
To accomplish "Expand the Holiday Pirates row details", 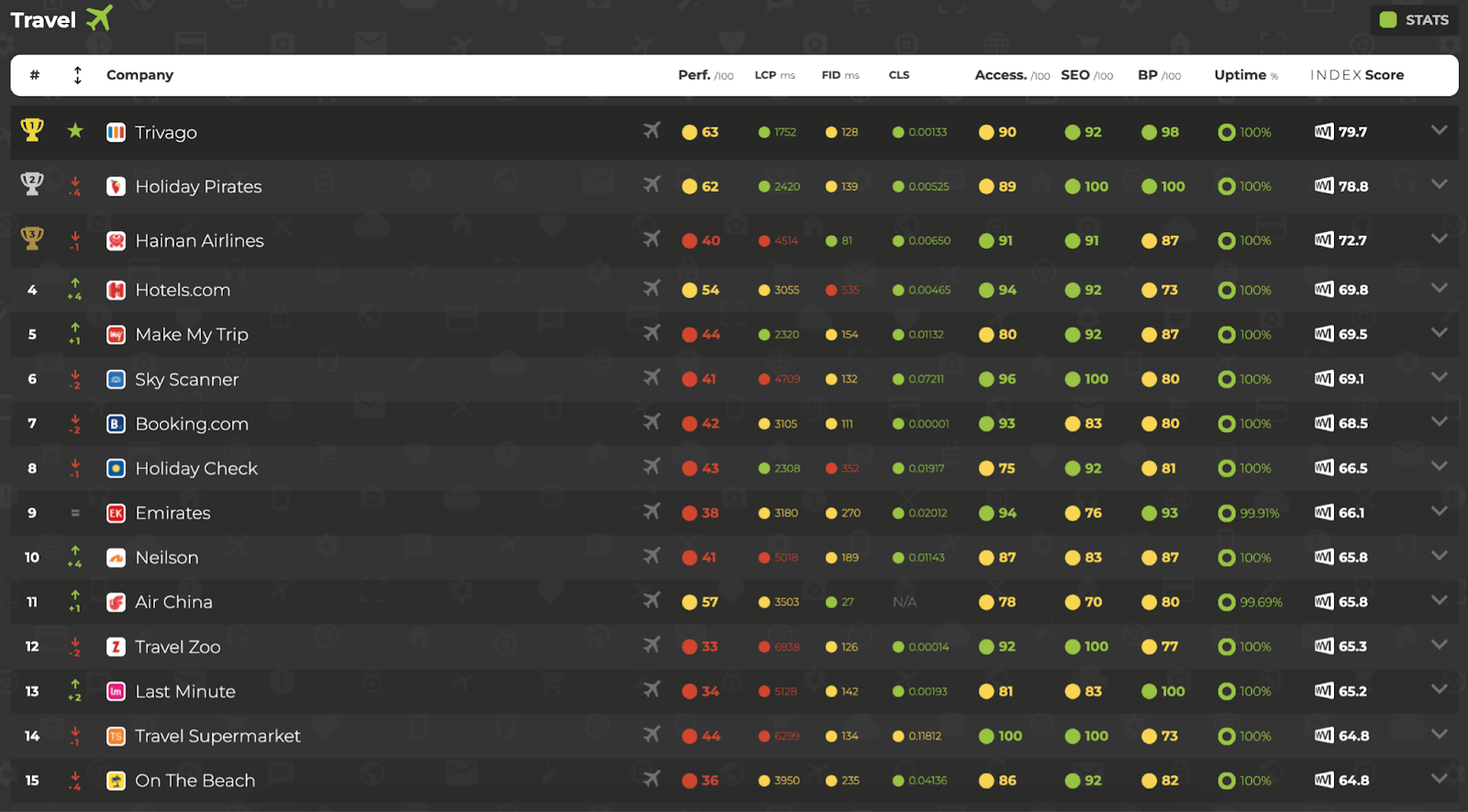I will click(1439, 184).
